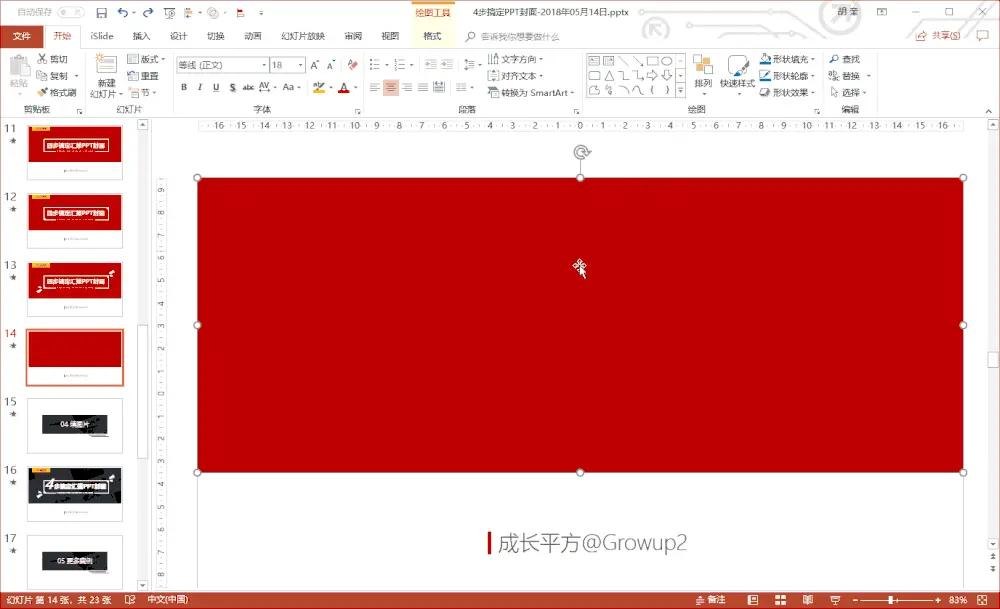Image resolution: width=1000 pixels, height=609 pixels.
Task: Toggle bold formatting
Action: click(x=184, y=87)
